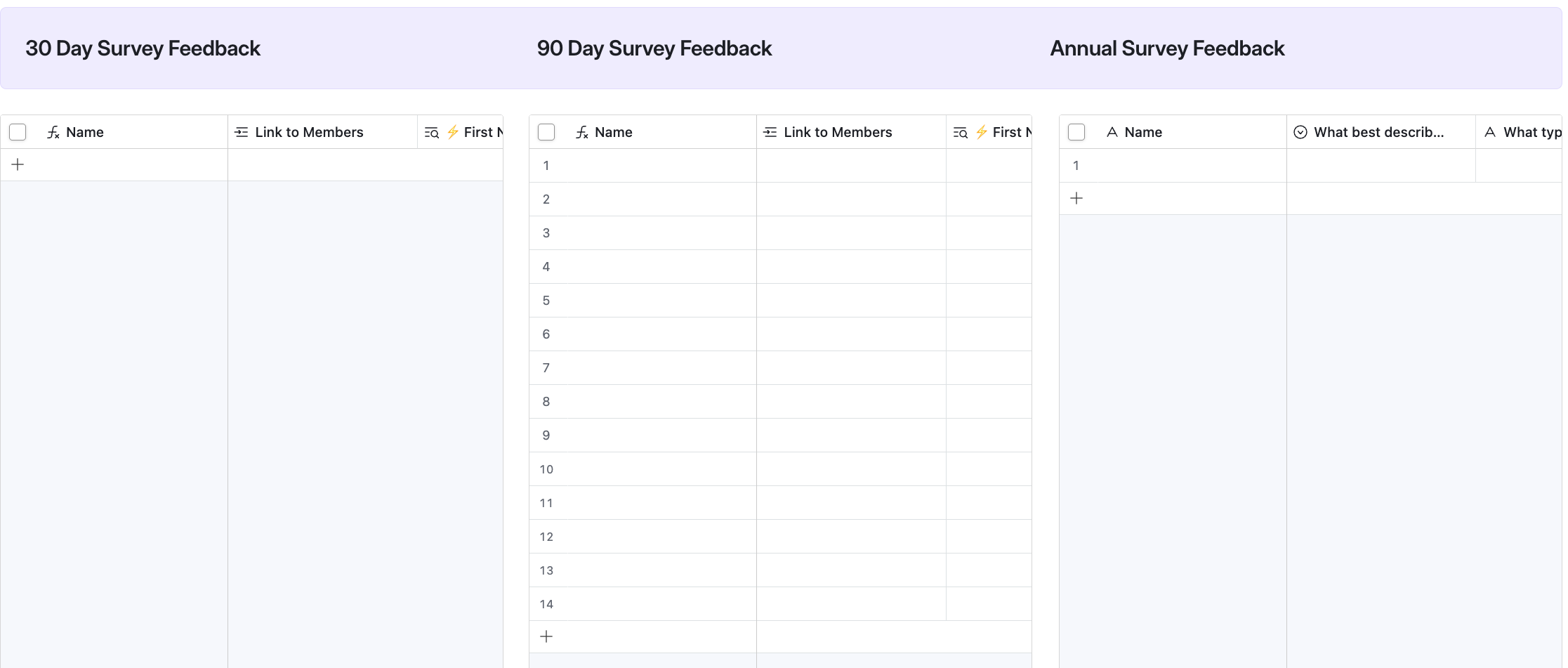Screen dimensions: 1568x668
Task: Select row 12 in the 90 Day Survey table
Action: [546, 537]
